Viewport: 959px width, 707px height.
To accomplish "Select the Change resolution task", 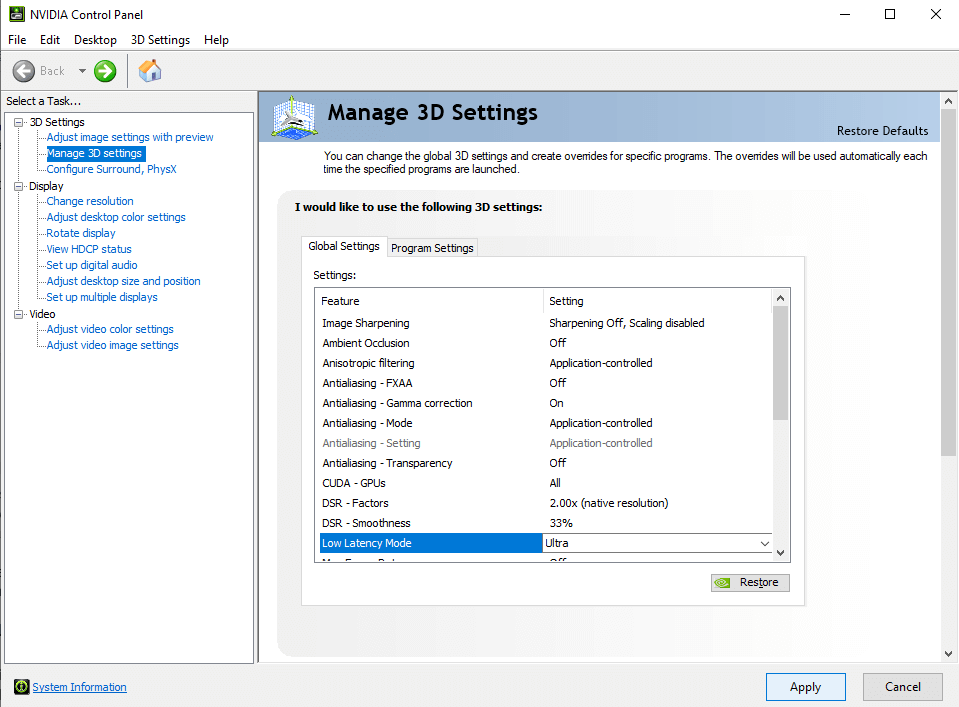I will [x=89, y=201].
